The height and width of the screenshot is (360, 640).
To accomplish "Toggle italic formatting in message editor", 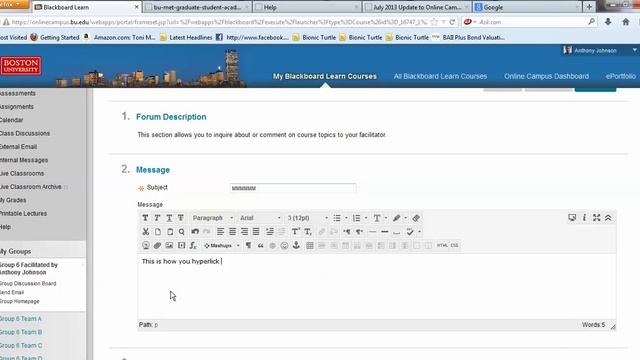I will point(157,218).
